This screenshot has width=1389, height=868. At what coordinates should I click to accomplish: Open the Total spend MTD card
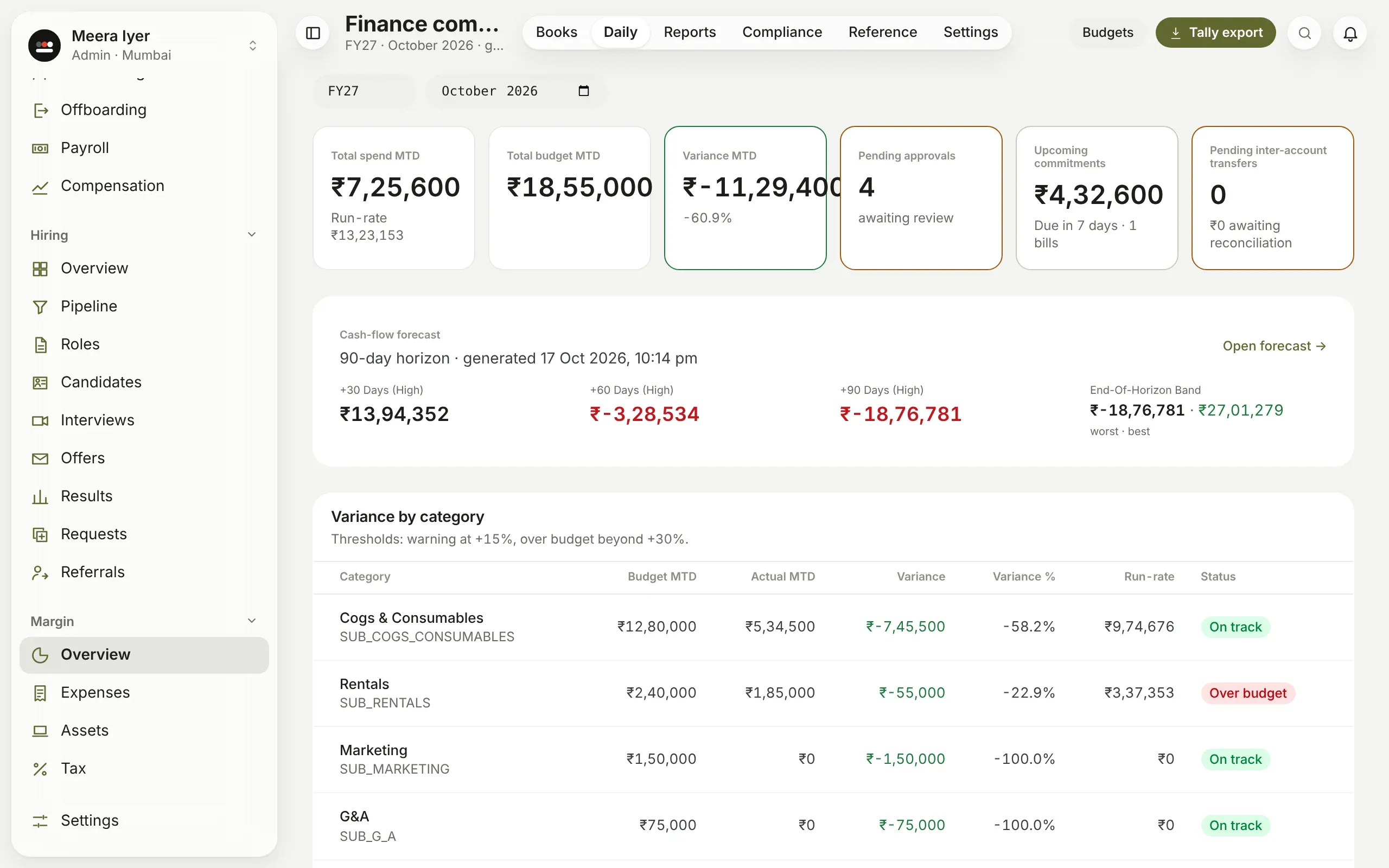tap(394, 198)
